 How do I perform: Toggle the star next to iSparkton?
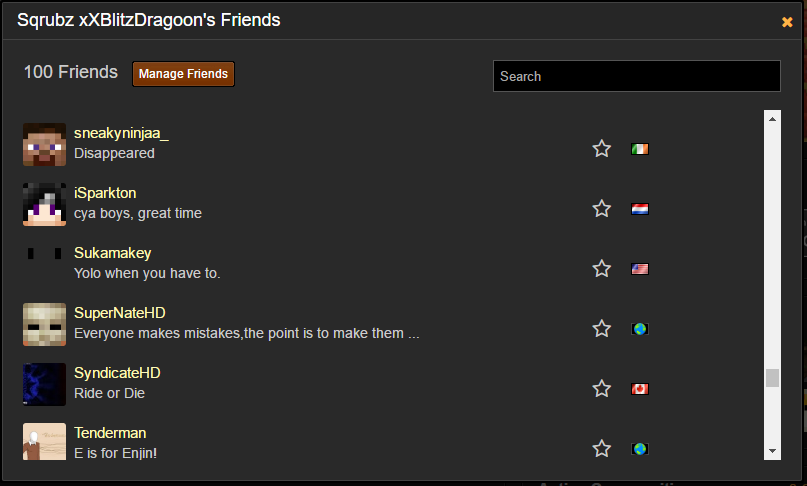pos(601,209)
